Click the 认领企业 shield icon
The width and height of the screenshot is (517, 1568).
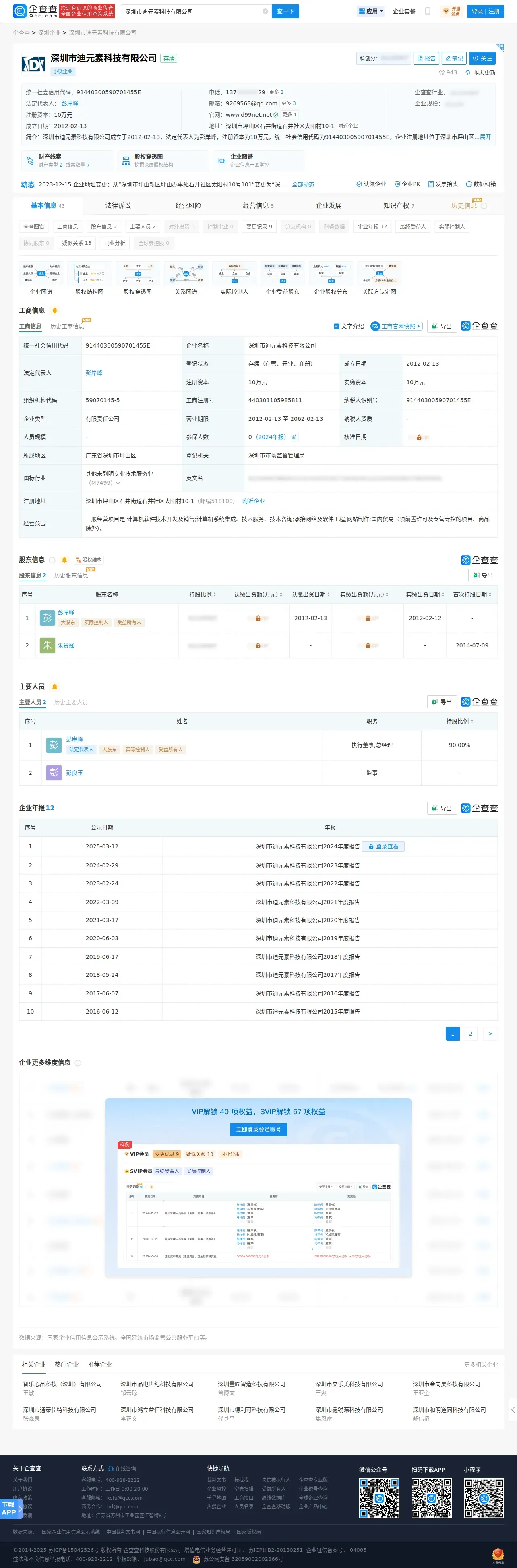coord(359,184)
